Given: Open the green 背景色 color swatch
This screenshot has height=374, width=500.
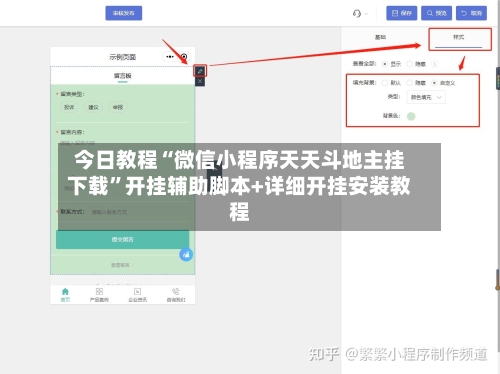Looking at the screenshot, I should click(x=411, y=116).
